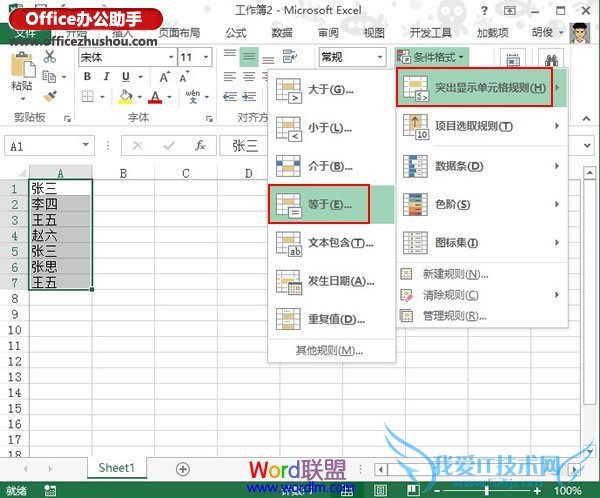The height and width of the screenshot is (498, 600).
Task: Click the insert function fx button
Action: coord(200,145)
